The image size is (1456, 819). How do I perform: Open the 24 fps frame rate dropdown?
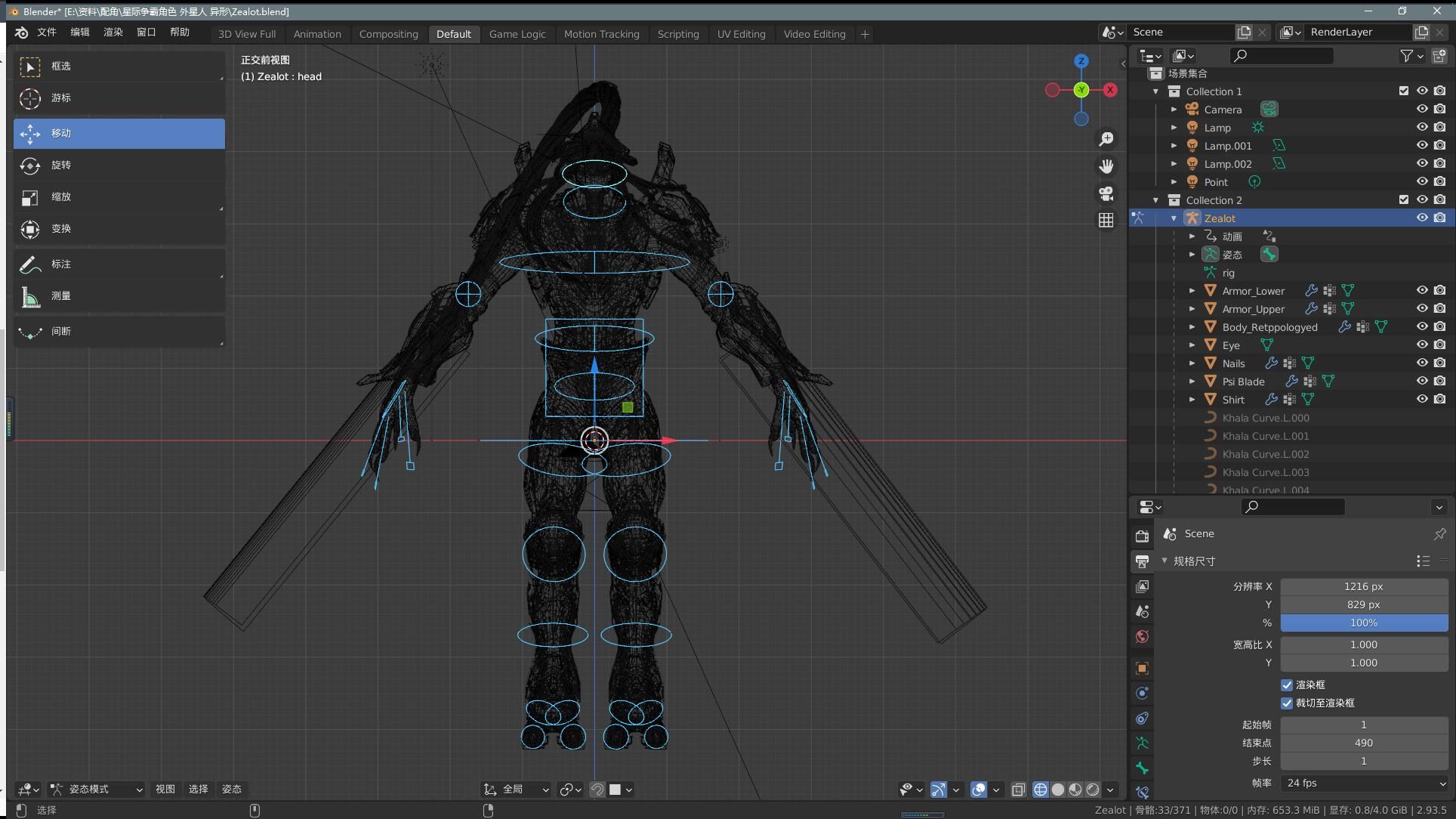(x=1364, y=783)
